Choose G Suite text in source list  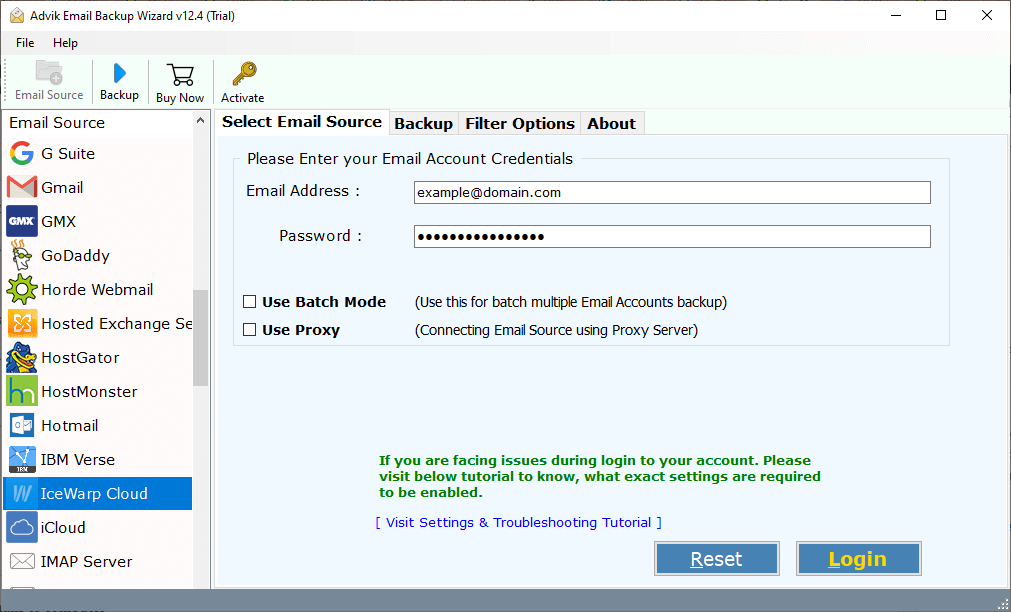68,153
